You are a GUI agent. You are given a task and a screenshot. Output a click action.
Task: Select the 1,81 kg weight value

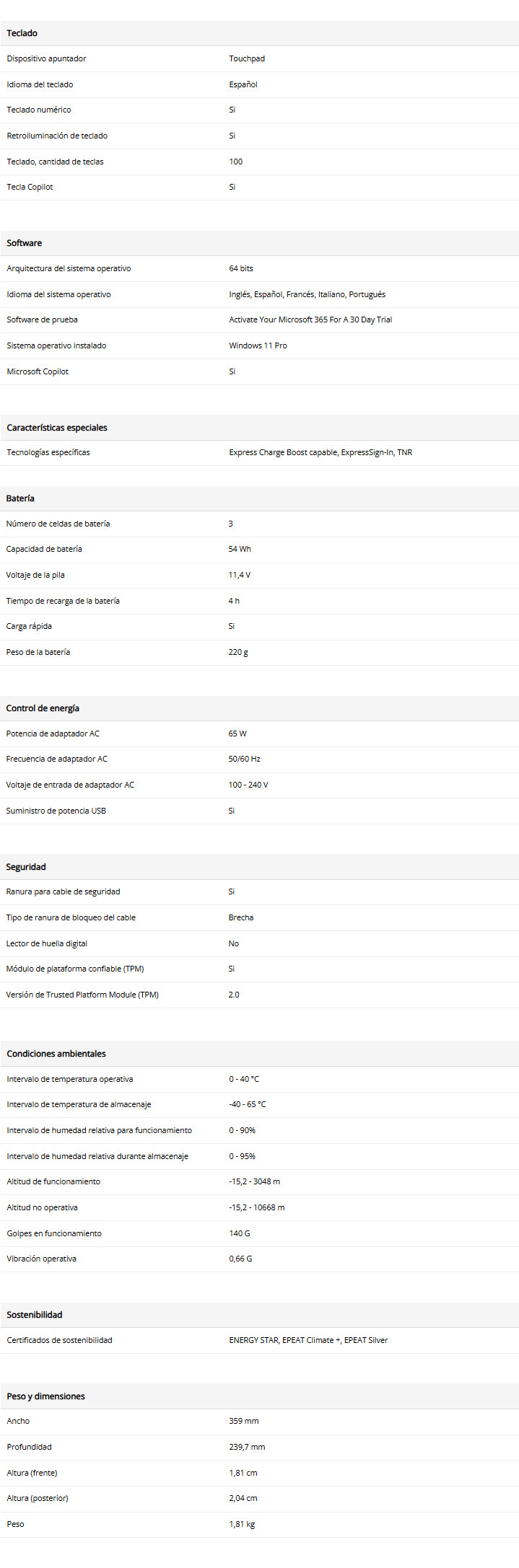(242, 1524)
